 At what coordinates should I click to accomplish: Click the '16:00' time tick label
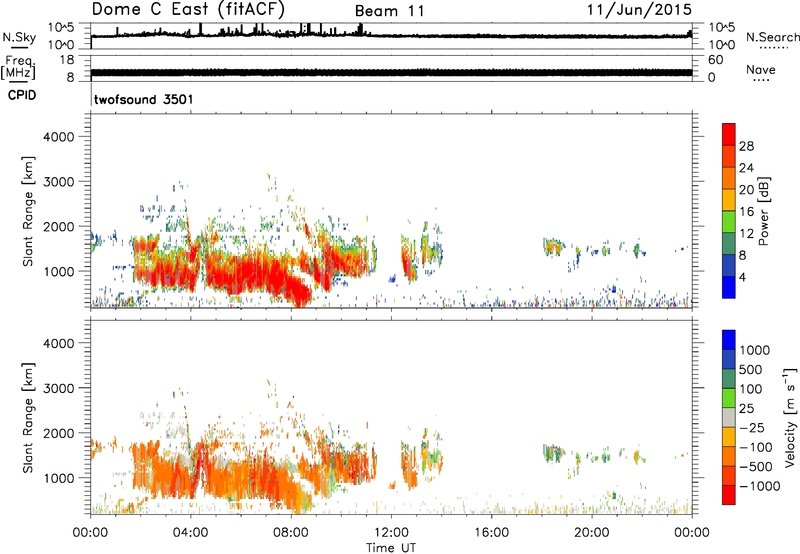point(491,533)
